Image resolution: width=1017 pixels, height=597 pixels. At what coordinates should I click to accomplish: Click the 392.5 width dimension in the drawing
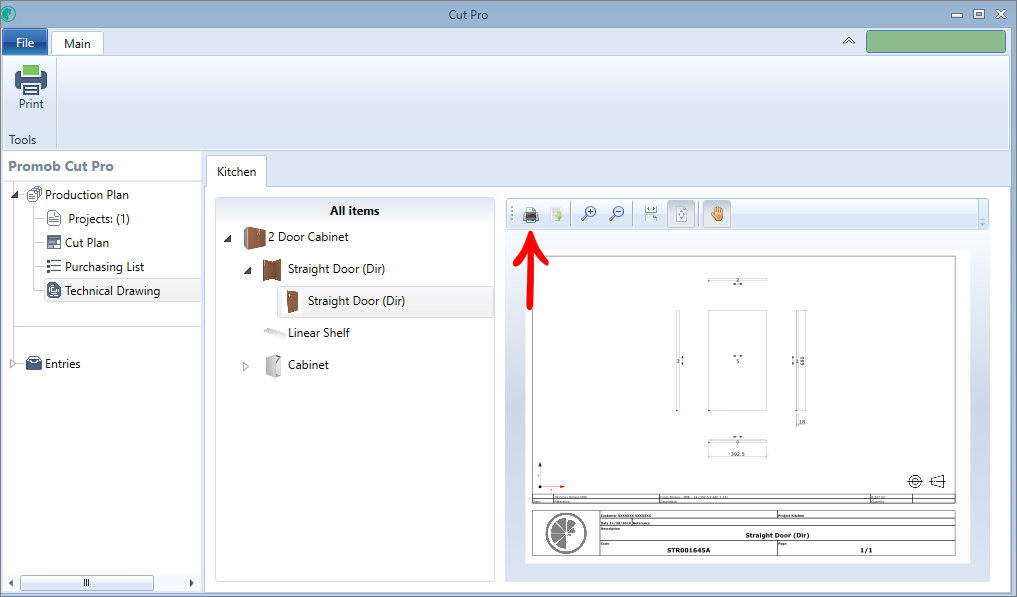click(x=737, y=454)
